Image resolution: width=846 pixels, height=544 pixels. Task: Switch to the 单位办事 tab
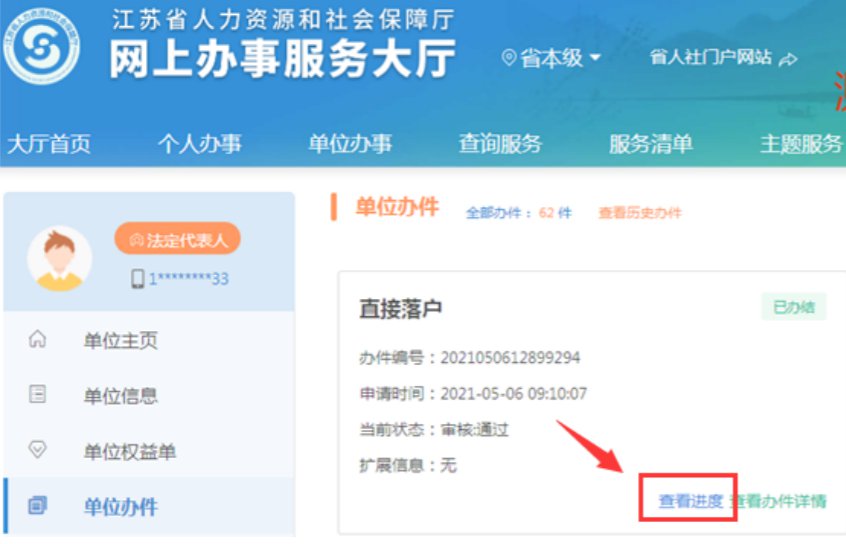(350, 144)
